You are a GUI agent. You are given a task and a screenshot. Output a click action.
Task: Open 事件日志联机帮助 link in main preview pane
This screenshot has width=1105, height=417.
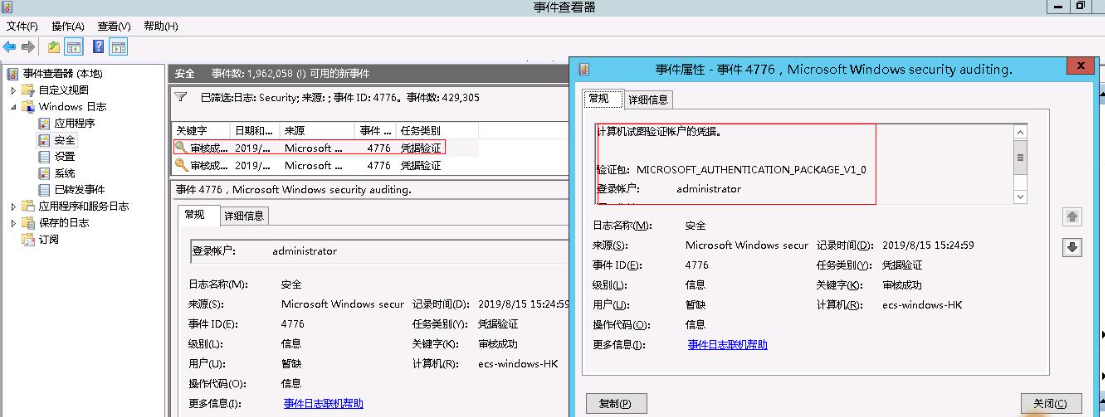[x=323, y=404]
